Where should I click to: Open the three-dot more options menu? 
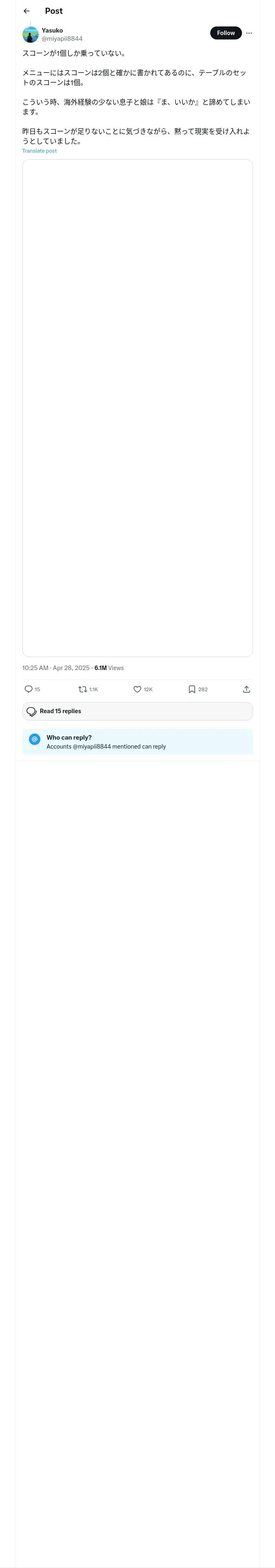pos(249,33)
